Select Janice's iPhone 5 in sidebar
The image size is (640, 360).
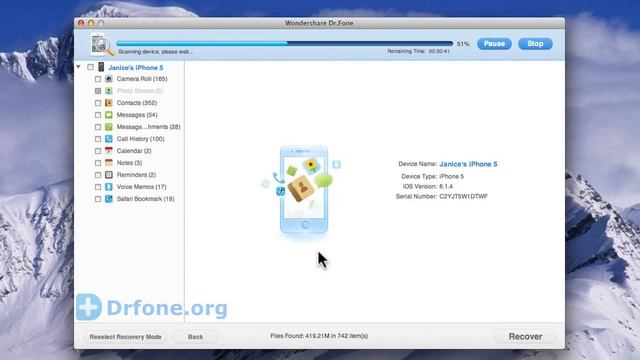[136, 67]
